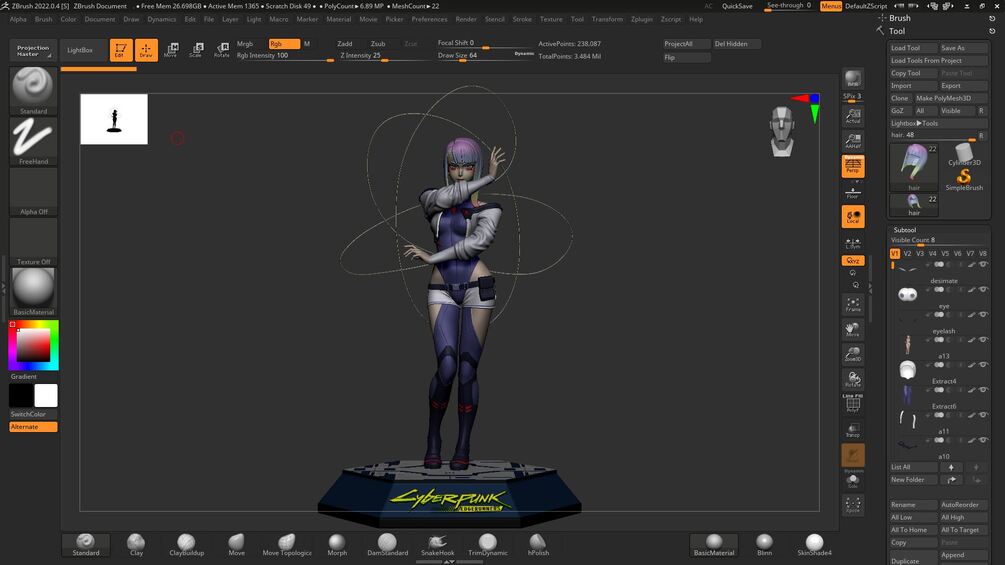Viewport: 1005px width, 565px height.
Task: Enable the Zadd mode
Action: pos(345,44)
